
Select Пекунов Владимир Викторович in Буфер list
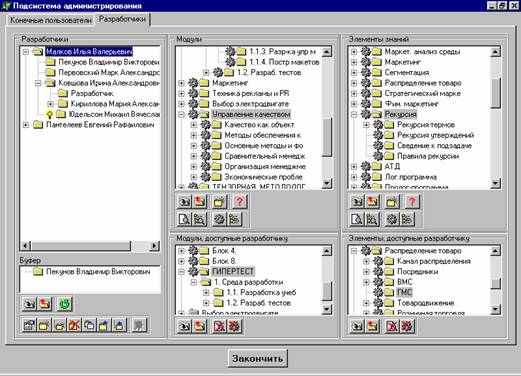(98, 272)
